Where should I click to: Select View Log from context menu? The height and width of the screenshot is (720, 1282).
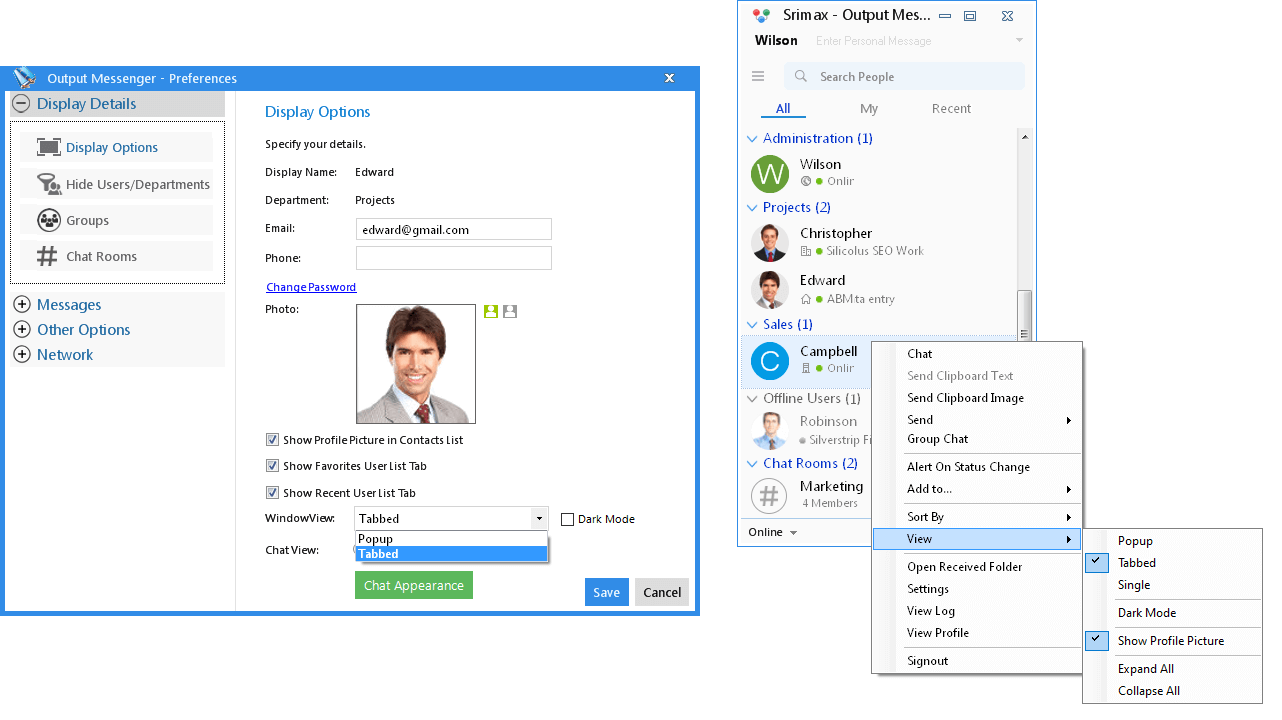977,611
